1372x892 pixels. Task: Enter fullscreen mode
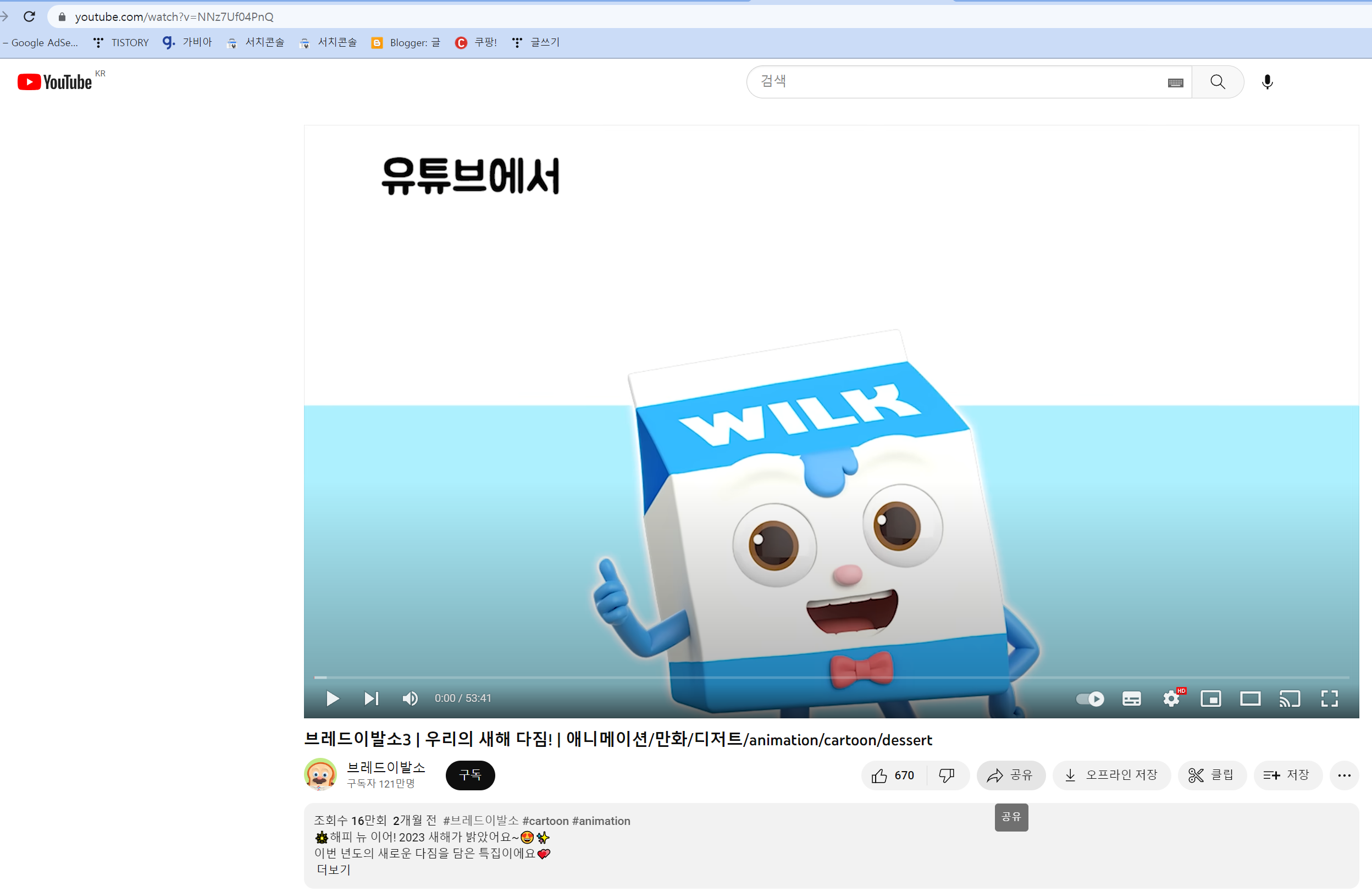point(1329,699)
